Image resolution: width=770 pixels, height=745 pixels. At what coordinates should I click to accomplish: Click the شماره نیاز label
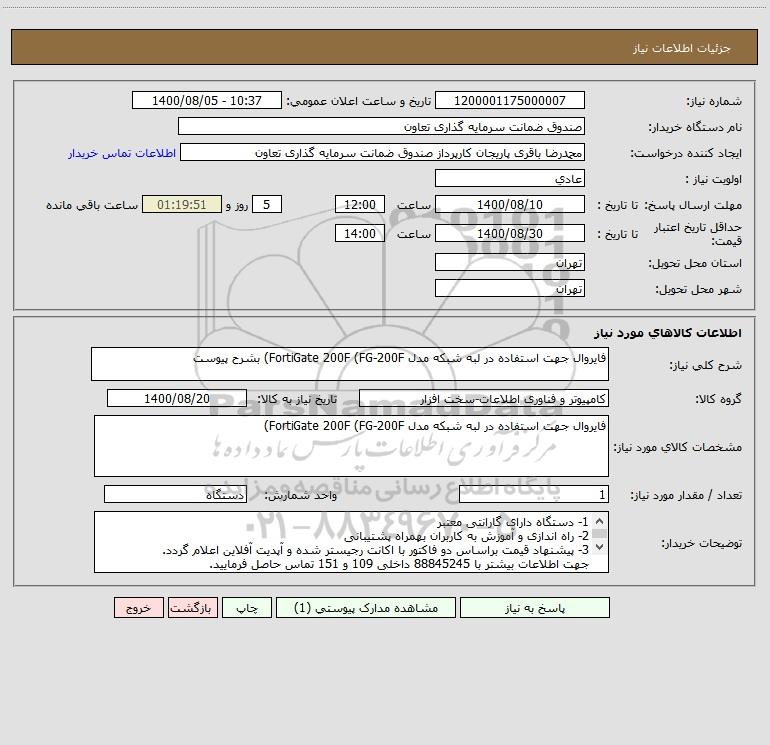coord(714,102)
